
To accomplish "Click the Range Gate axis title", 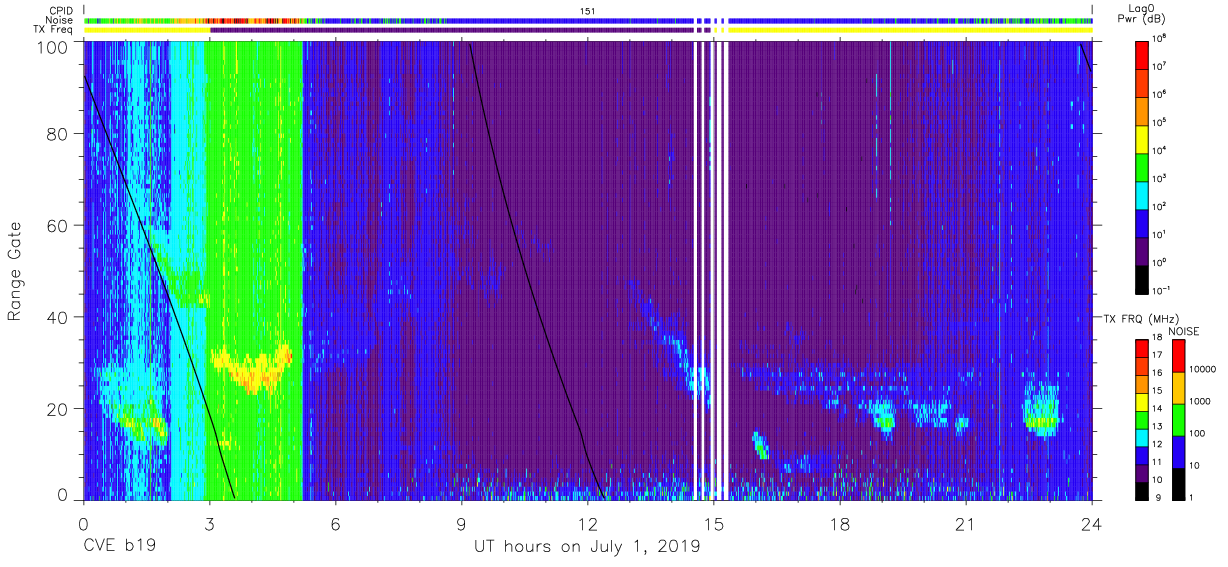I will [x=16, y=272].
